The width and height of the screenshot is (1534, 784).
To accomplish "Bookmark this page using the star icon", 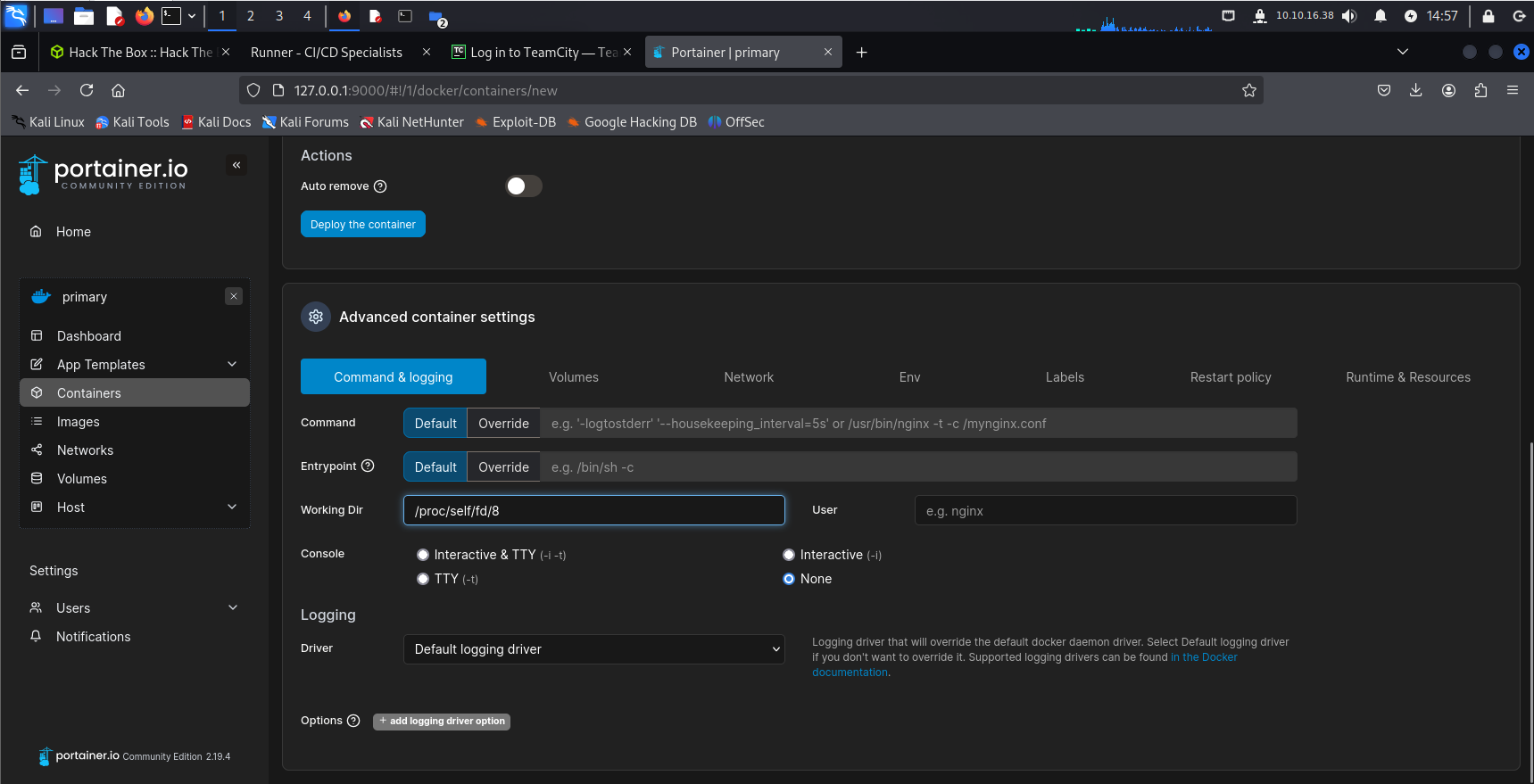I will coord(1248,90).
